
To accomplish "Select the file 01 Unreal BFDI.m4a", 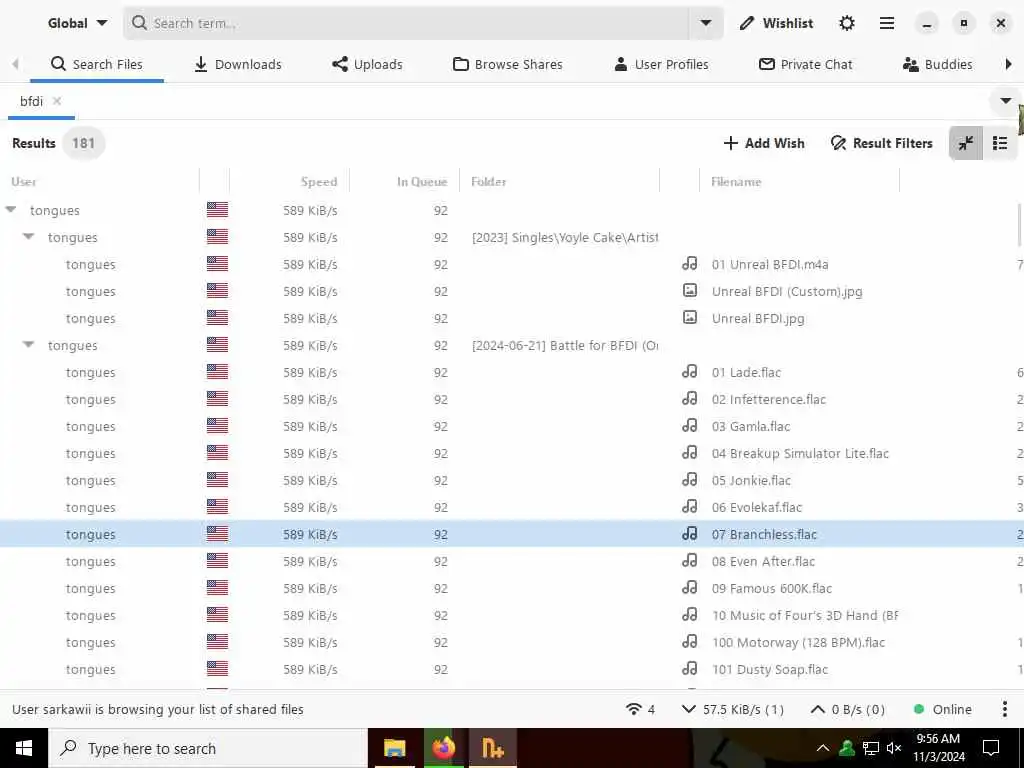I will pos(770,264).
